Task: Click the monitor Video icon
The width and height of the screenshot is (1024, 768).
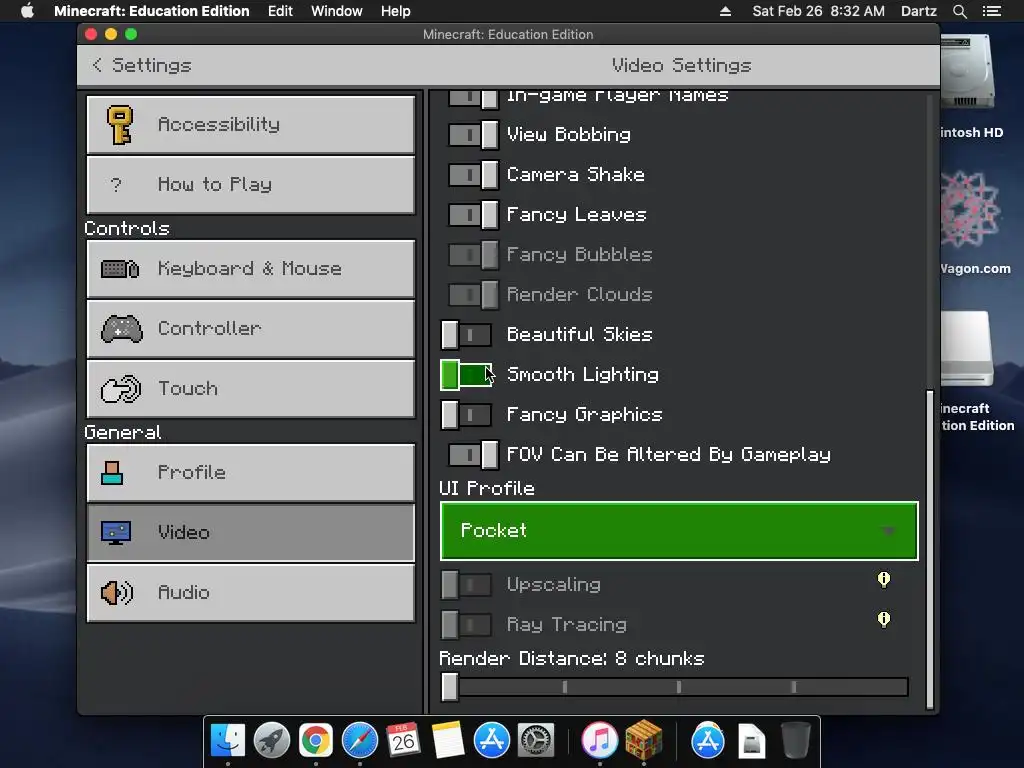Action: click(116, 533)
